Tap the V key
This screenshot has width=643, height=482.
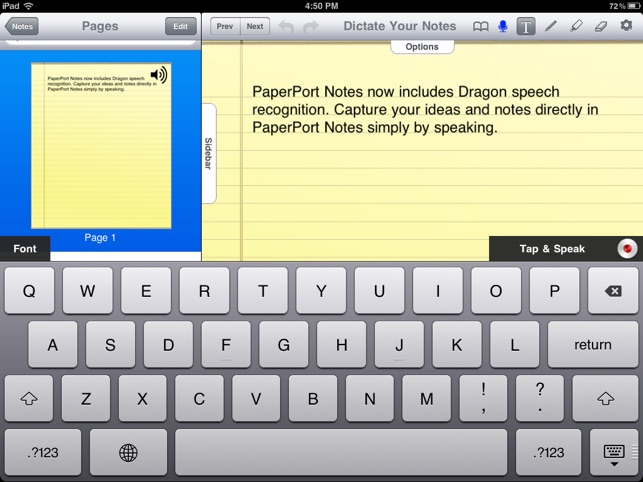click(256, 398)
